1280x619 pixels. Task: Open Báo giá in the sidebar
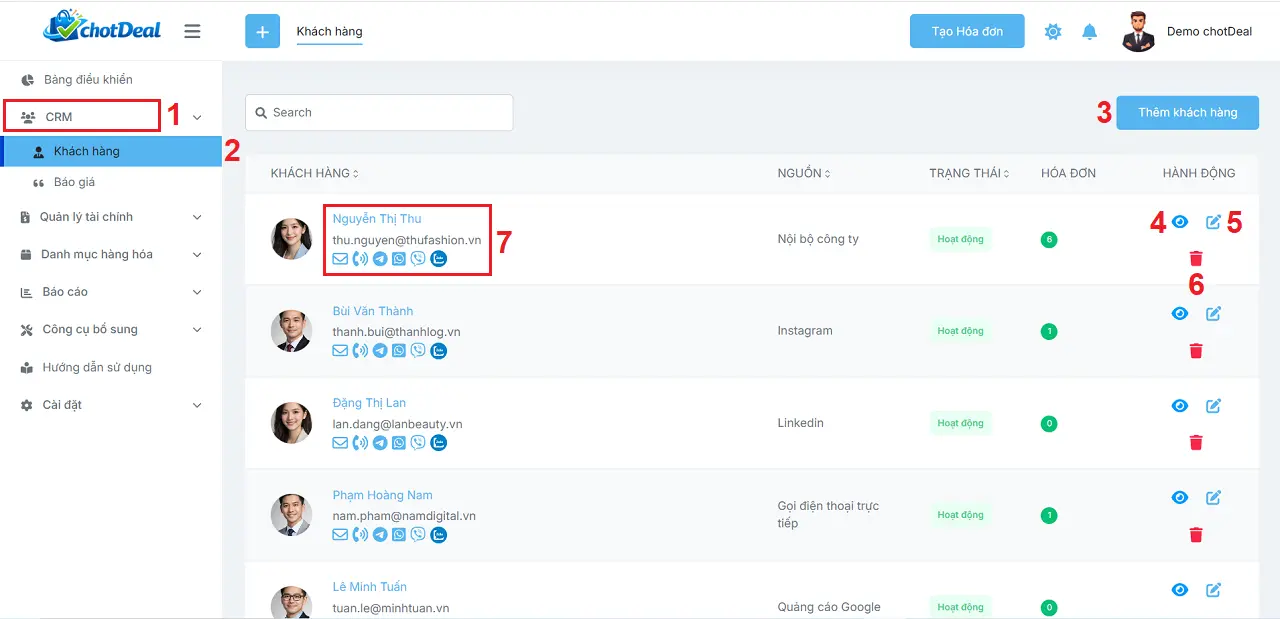(75, 183)
